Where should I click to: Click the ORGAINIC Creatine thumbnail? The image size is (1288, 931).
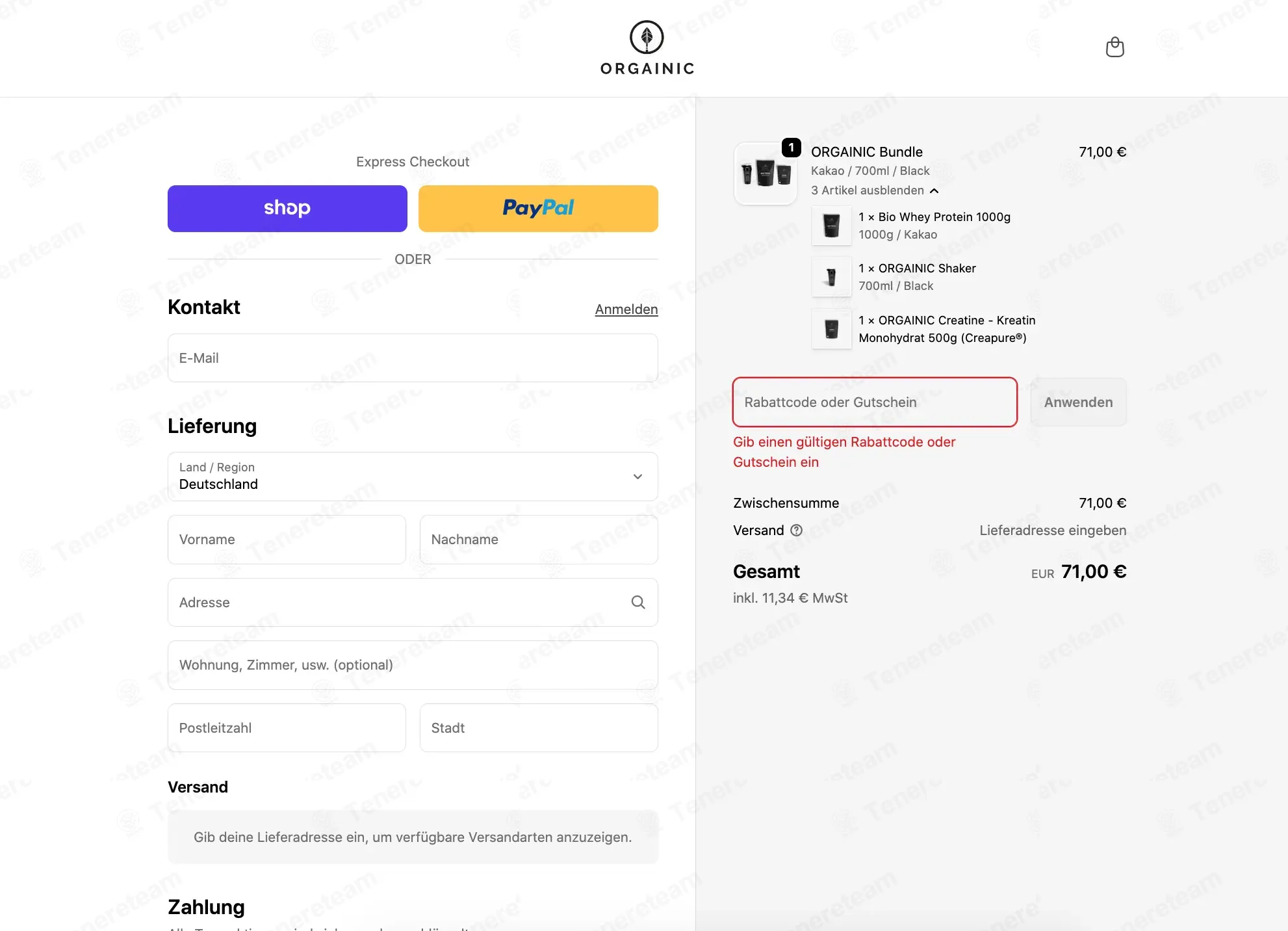(x=831, y=329)
